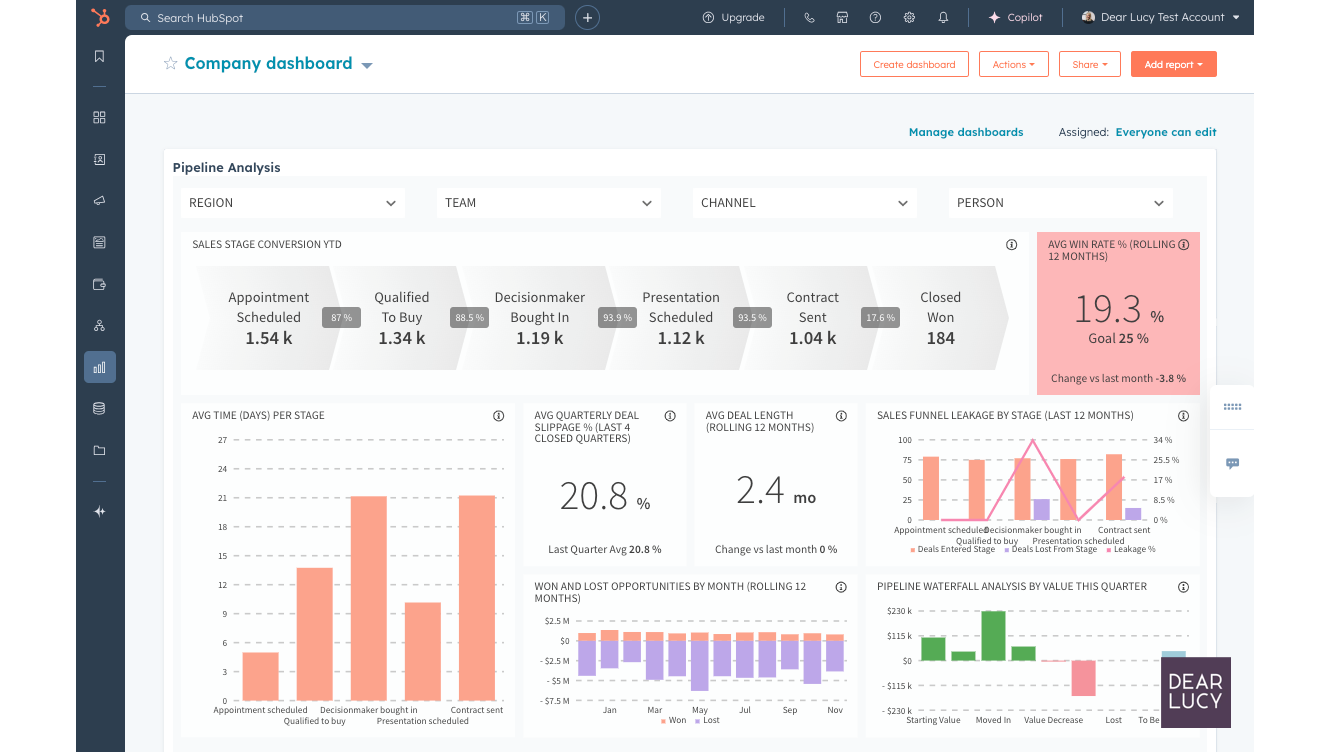Screen dimensions: 1337x752
Task: Expand the REGION filter dropdown
Action: tap(293, 203)
